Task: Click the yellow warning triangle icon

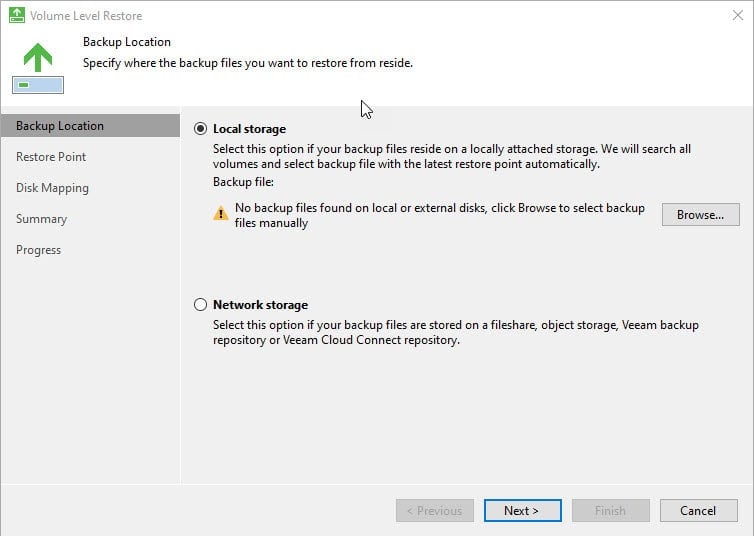Action: [x=221, y=213]
